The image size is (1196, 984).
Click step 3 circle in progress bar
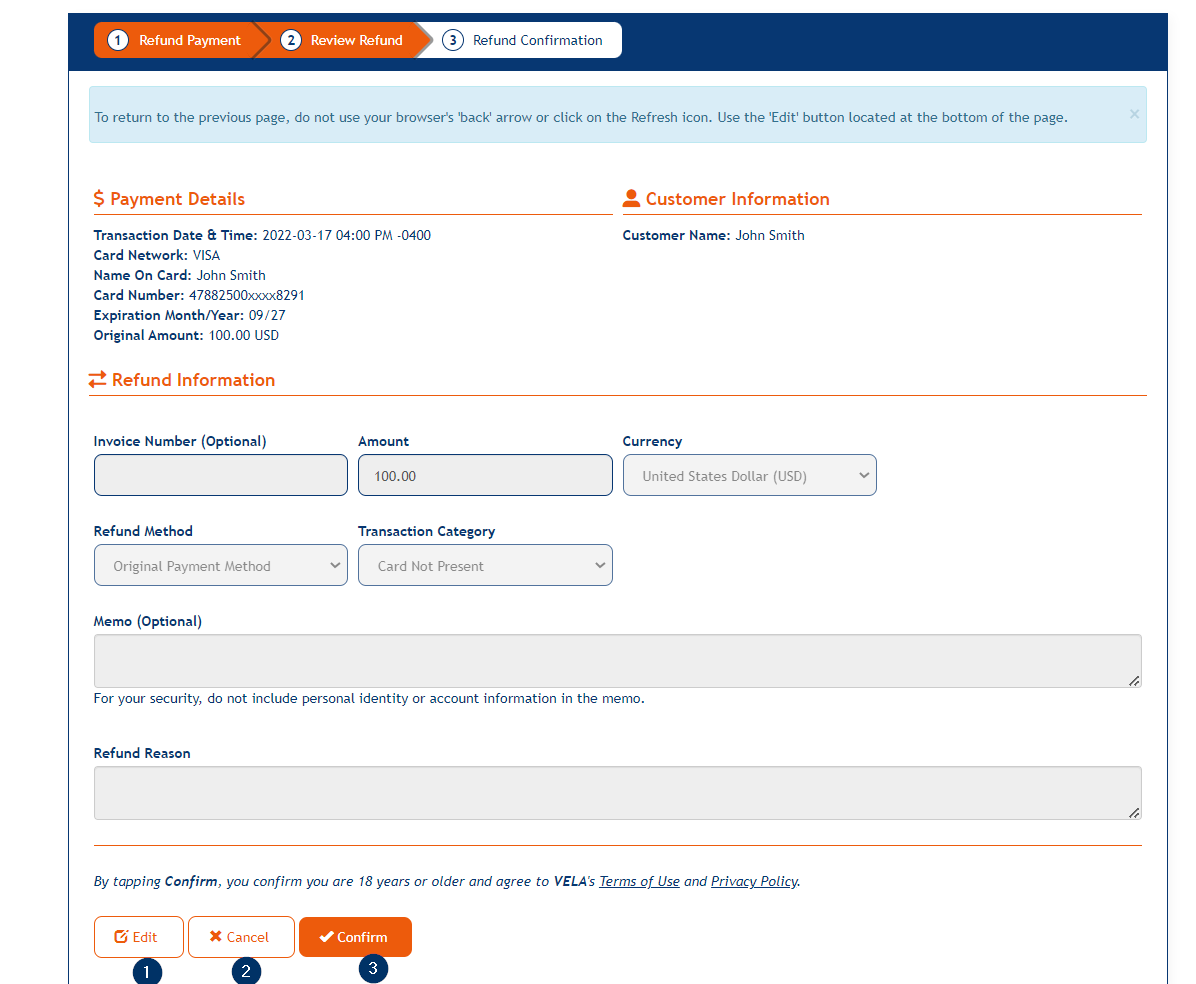coord(453,41)
